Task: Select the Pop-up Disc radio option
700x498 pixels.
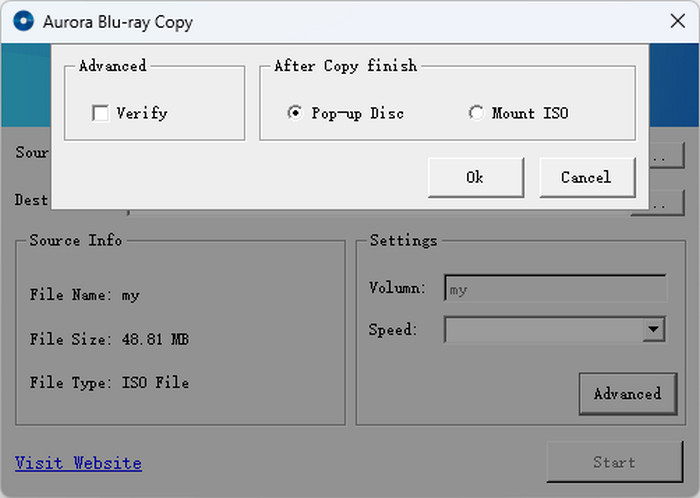Action: pyautogui.click(x=295, y=114)
